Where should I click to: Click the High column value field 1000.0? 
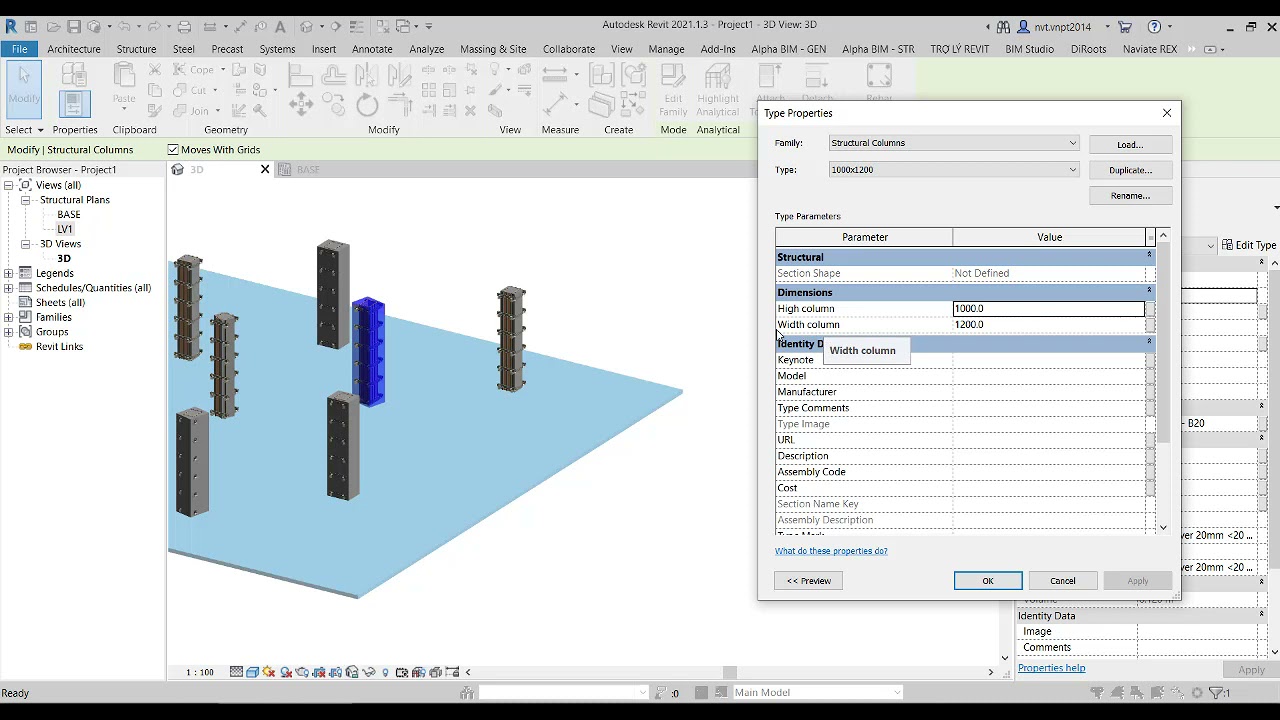point(1049,309)
